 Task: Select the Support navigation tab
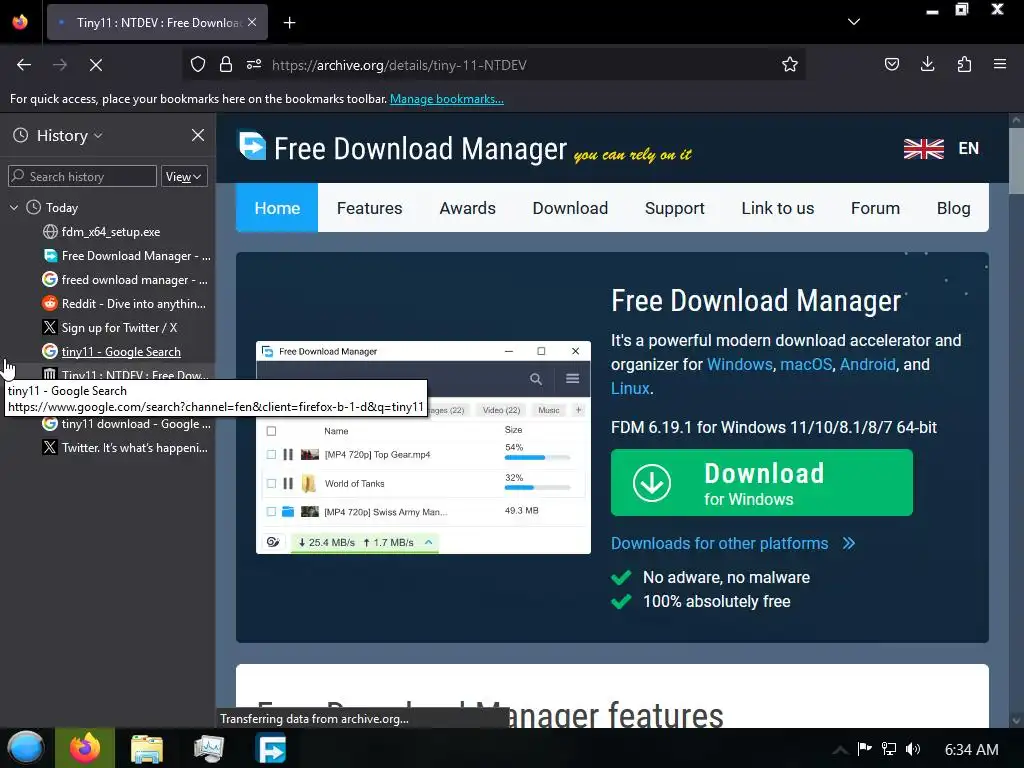(x=675, y=208)
